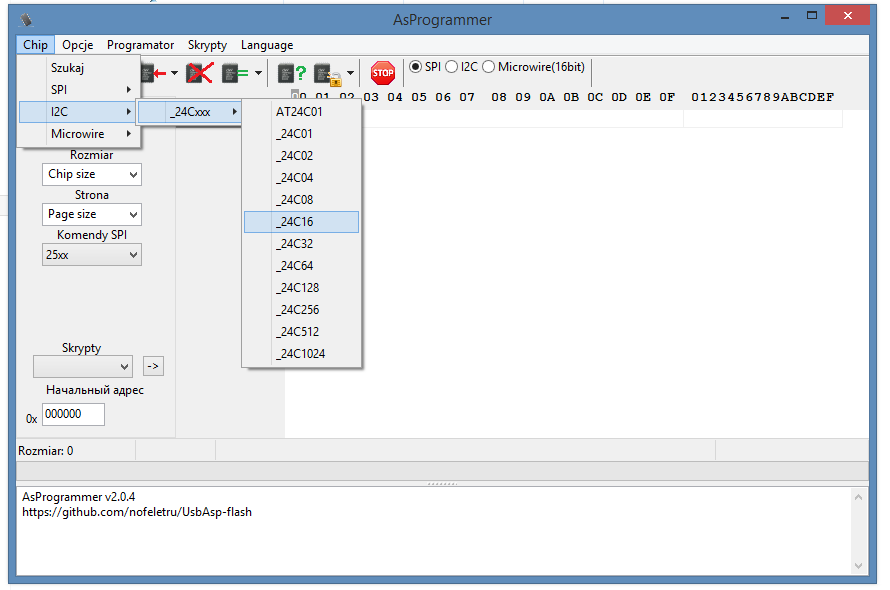Open the Skrypty menu in the menu bar
This screenshot has width=890, height=590.
click(207, 45)
